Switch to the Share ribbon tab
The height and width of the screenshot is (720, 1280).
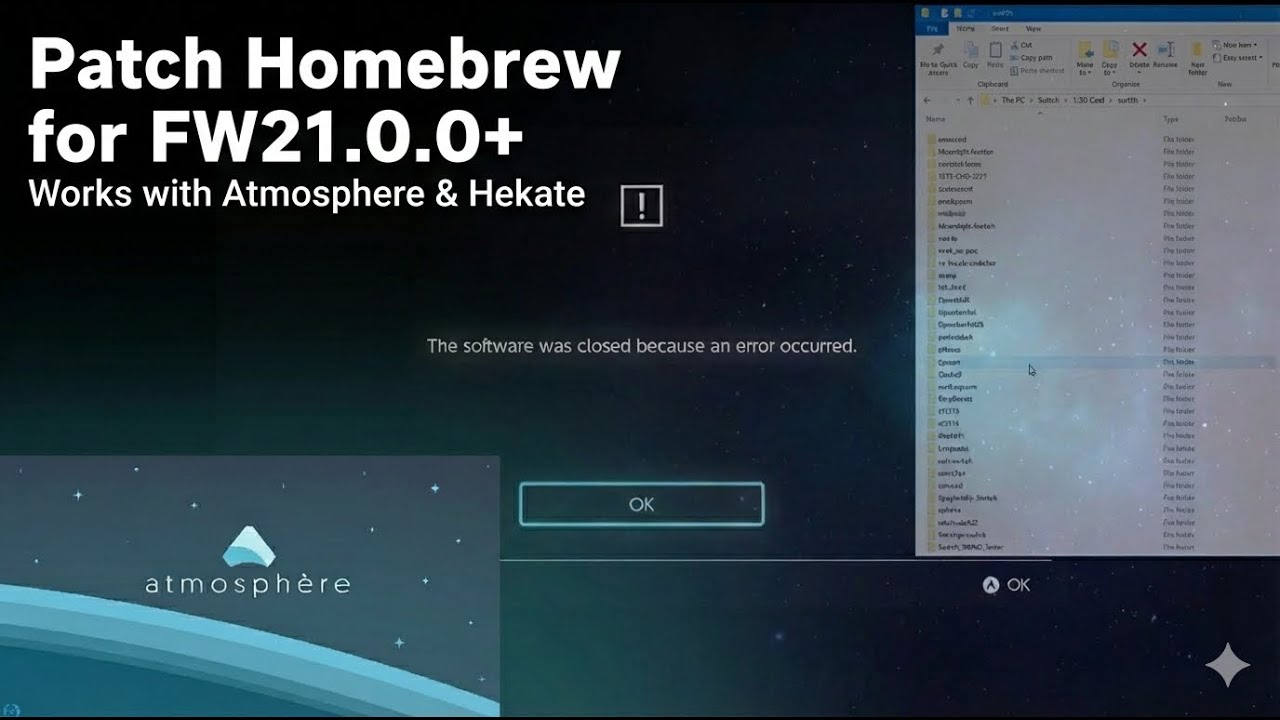click(x=1000, y=29)
